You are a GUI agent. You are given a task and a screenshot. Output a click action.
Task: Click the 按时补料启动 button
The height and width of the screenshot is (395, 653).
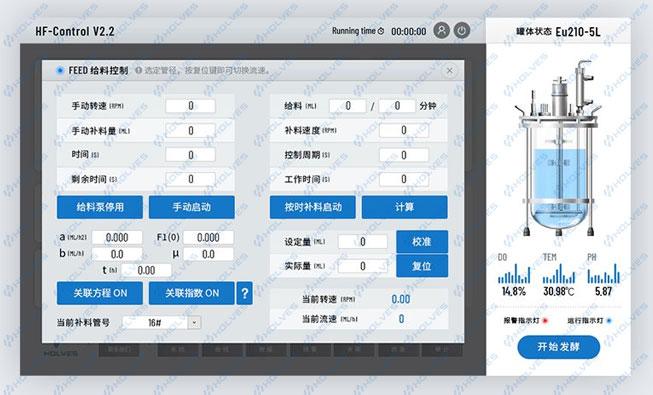point(313,207)
